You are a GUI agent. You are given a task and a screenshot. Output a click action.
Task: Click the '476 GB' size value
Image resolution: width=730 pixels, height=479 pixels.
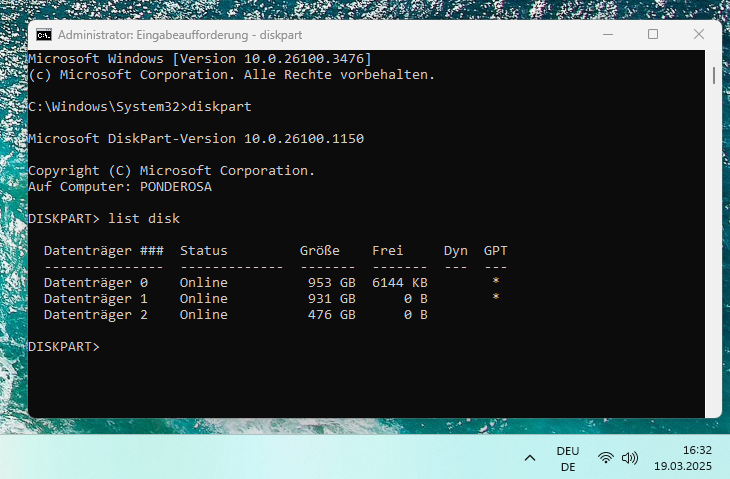tap(331, 315)
